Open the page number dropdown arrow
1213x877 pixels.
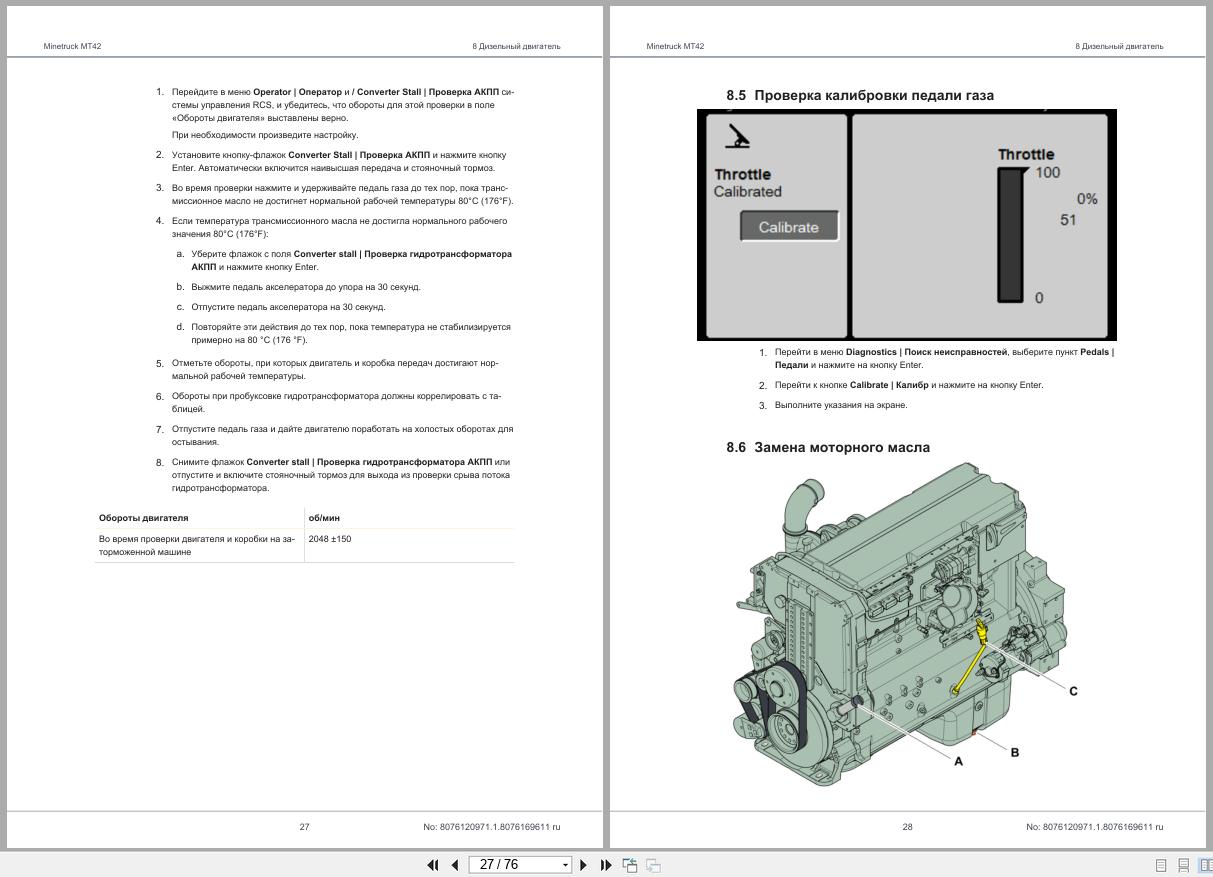pos(565,865)
